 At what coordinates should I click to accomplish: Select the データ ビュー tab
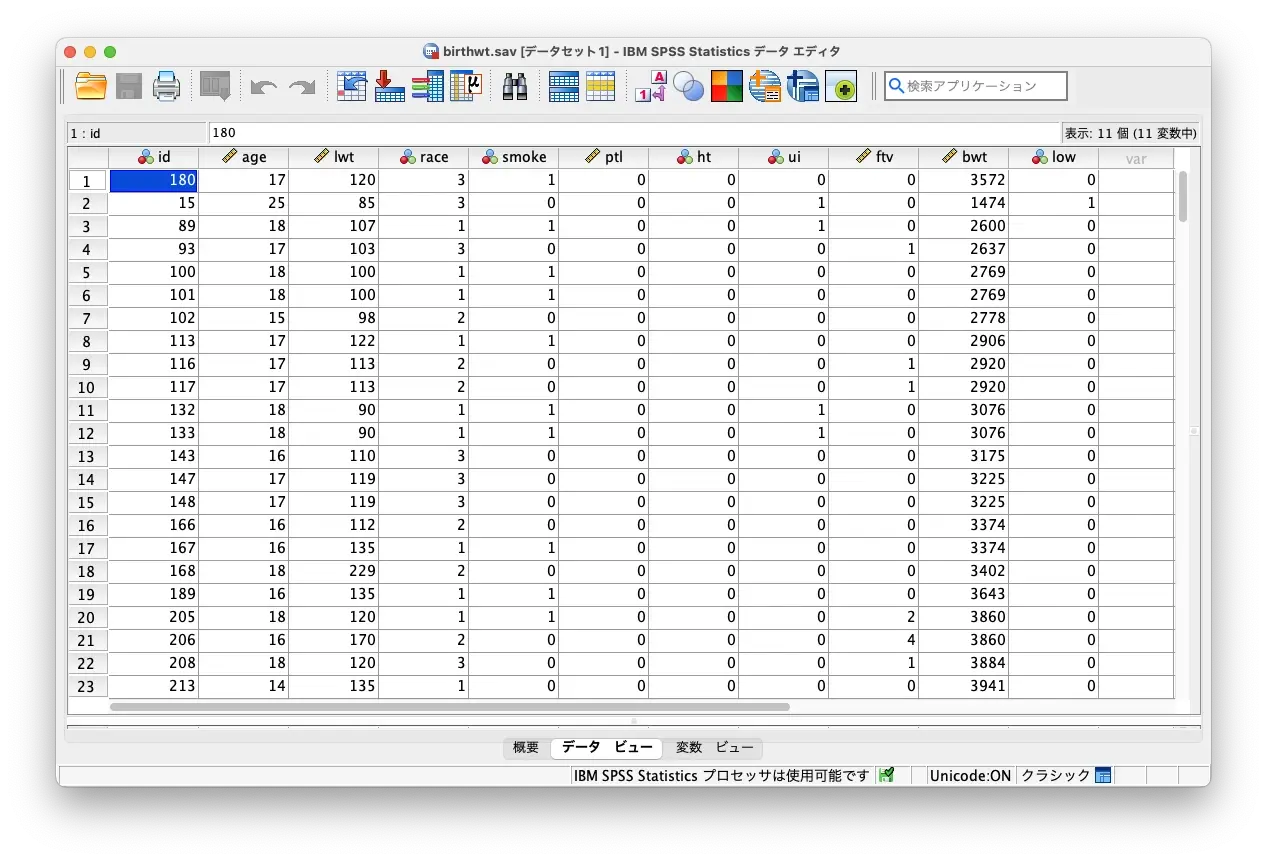pyautogui.click(x=606, y=748)
